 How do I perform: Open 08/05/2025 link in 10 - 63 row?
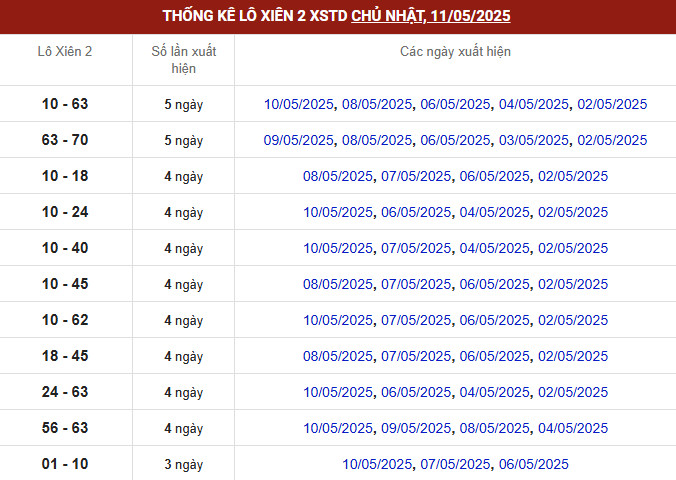pos(377,104)
